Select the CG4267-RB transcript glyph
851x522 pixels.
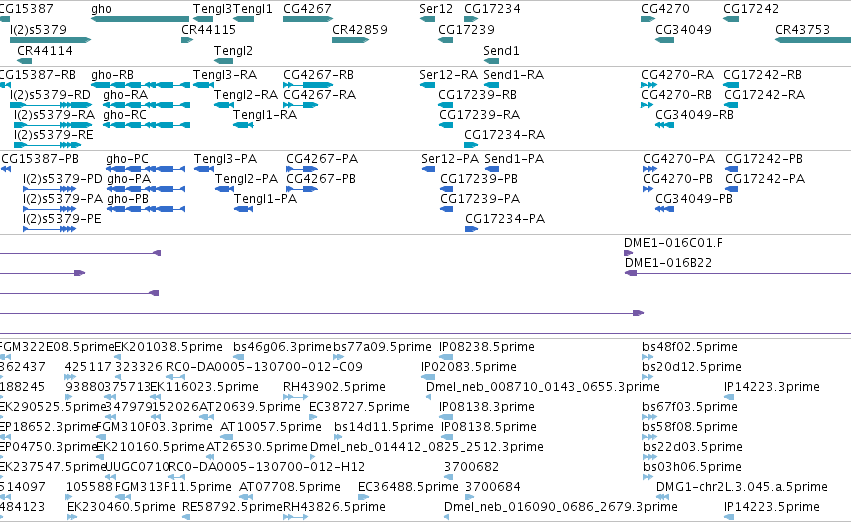point(308,85)
